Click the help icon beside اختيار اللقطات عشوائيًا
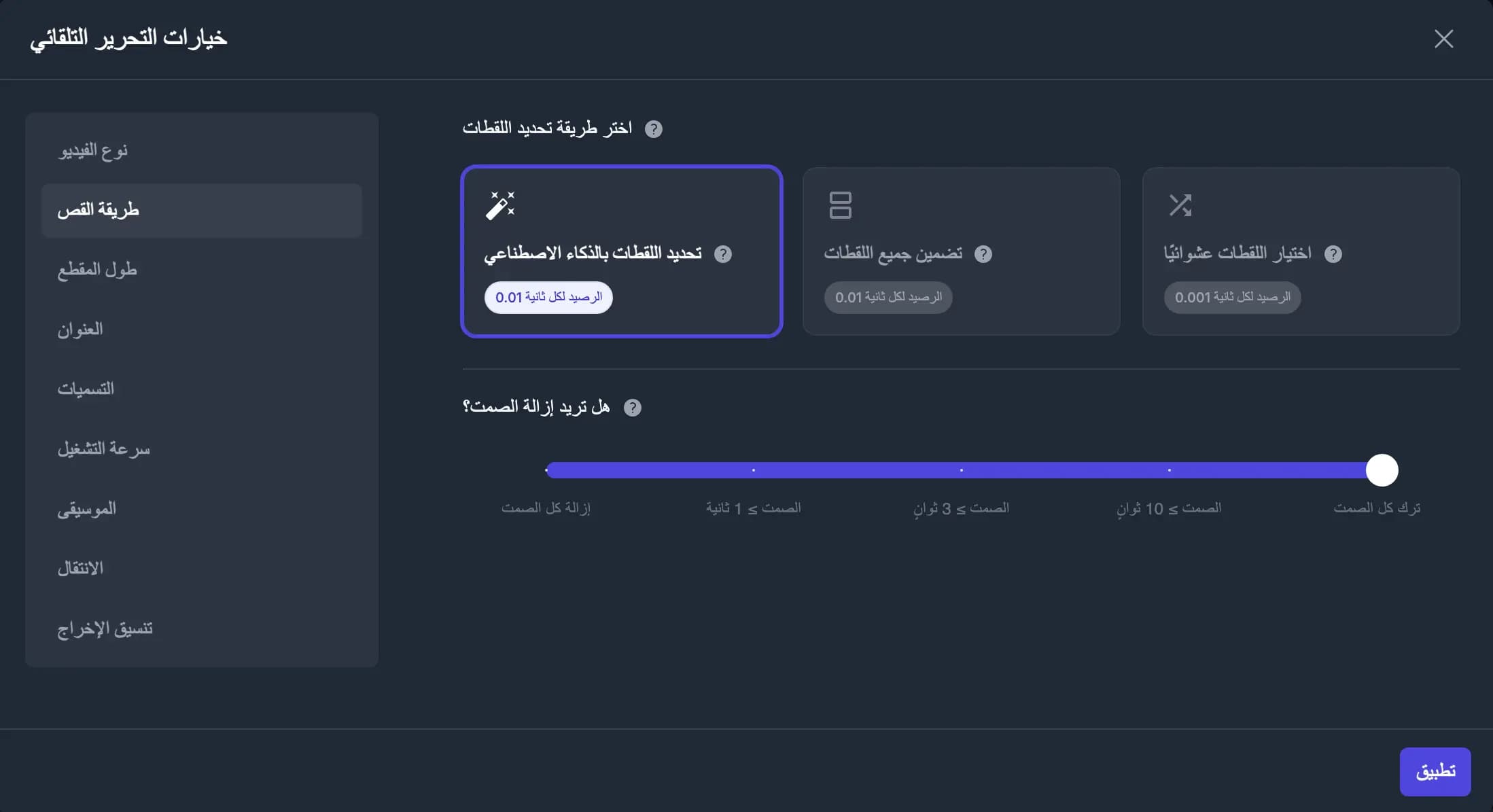The width and height of the screenshot is (1493, 812). (1334, 253)
